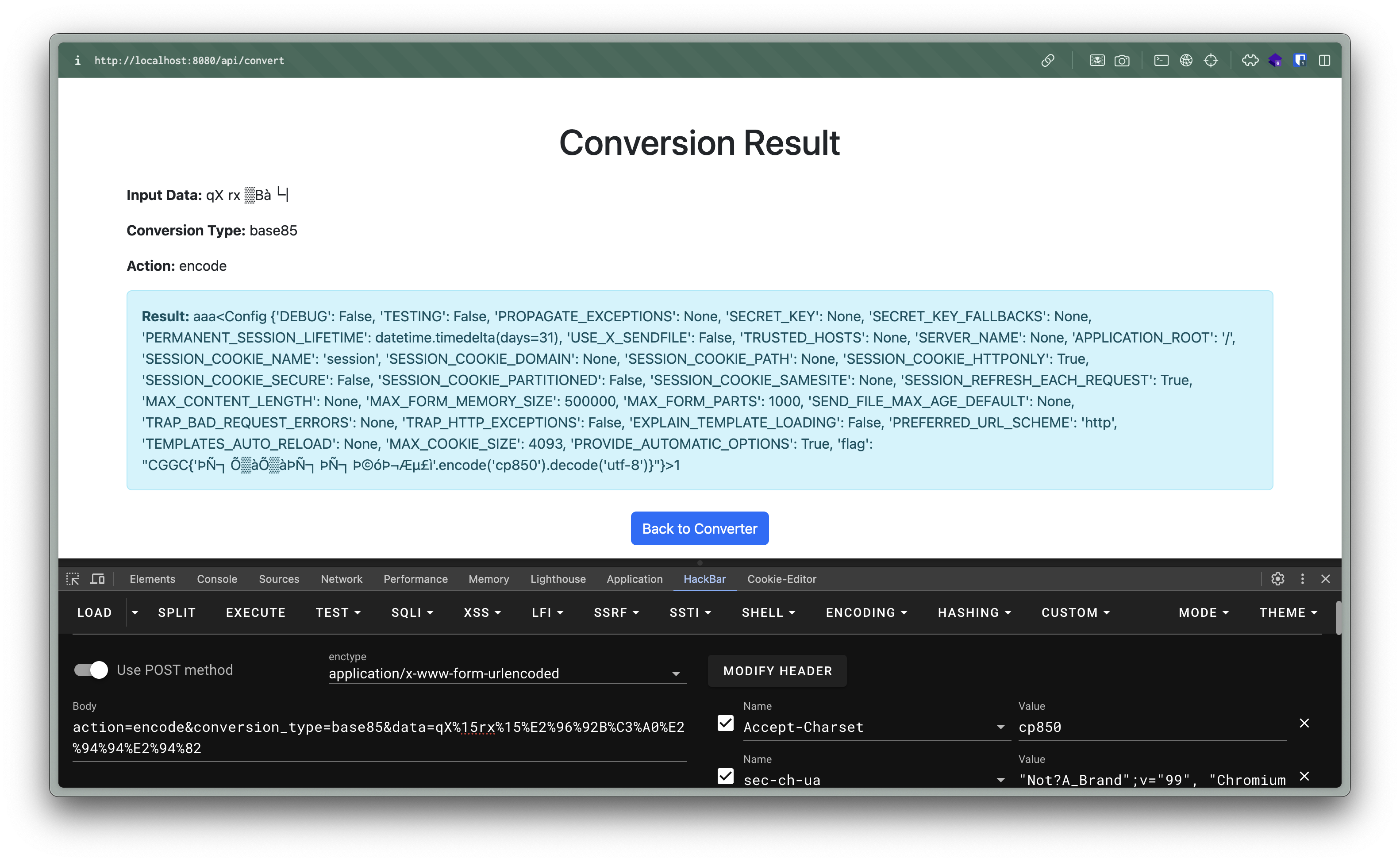The image size is (1400, 862).
Task: Switch to the Cookie-Editor tab
Action: [x=781, y=579]
